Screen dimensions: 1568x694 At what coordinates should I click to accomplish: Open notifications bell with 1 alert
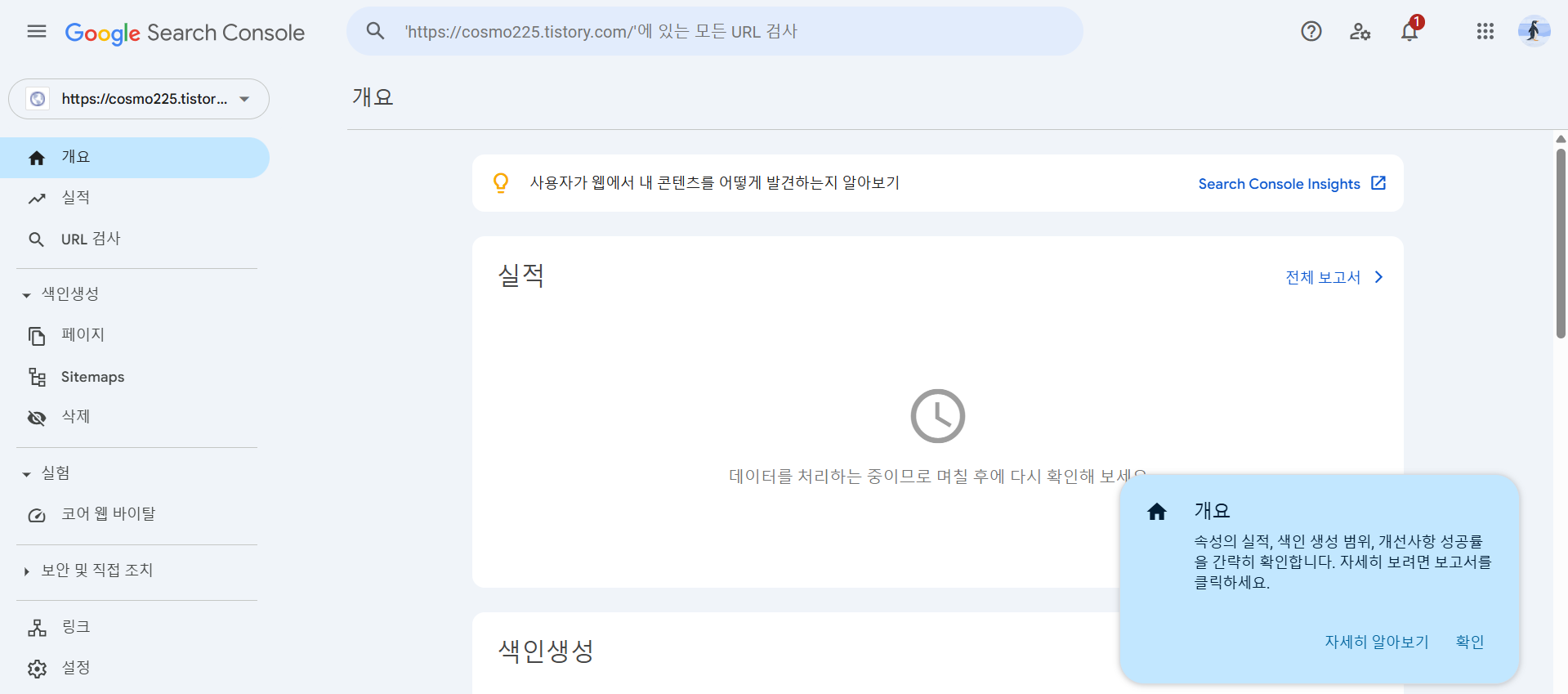pos(1409,31)
